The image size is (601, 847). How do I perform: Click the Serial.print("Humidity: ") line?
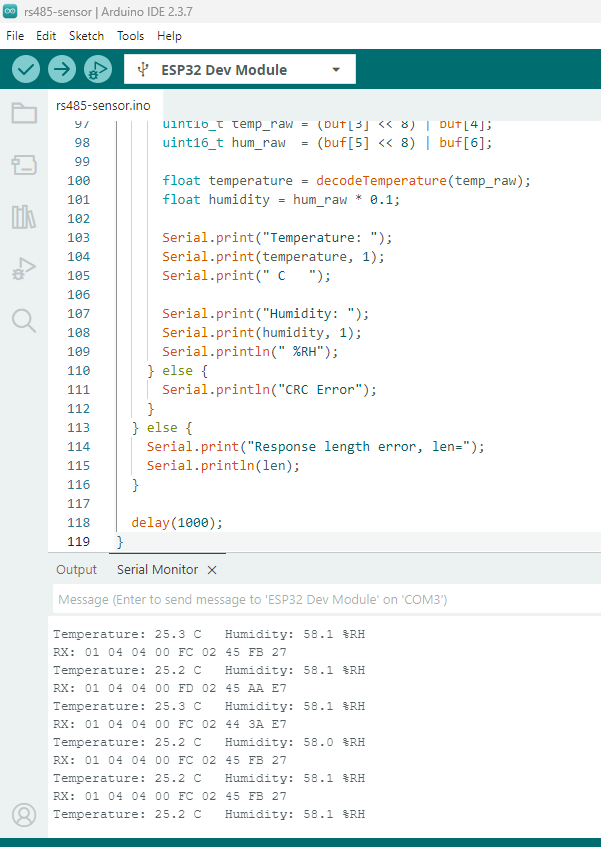[266, 313]
